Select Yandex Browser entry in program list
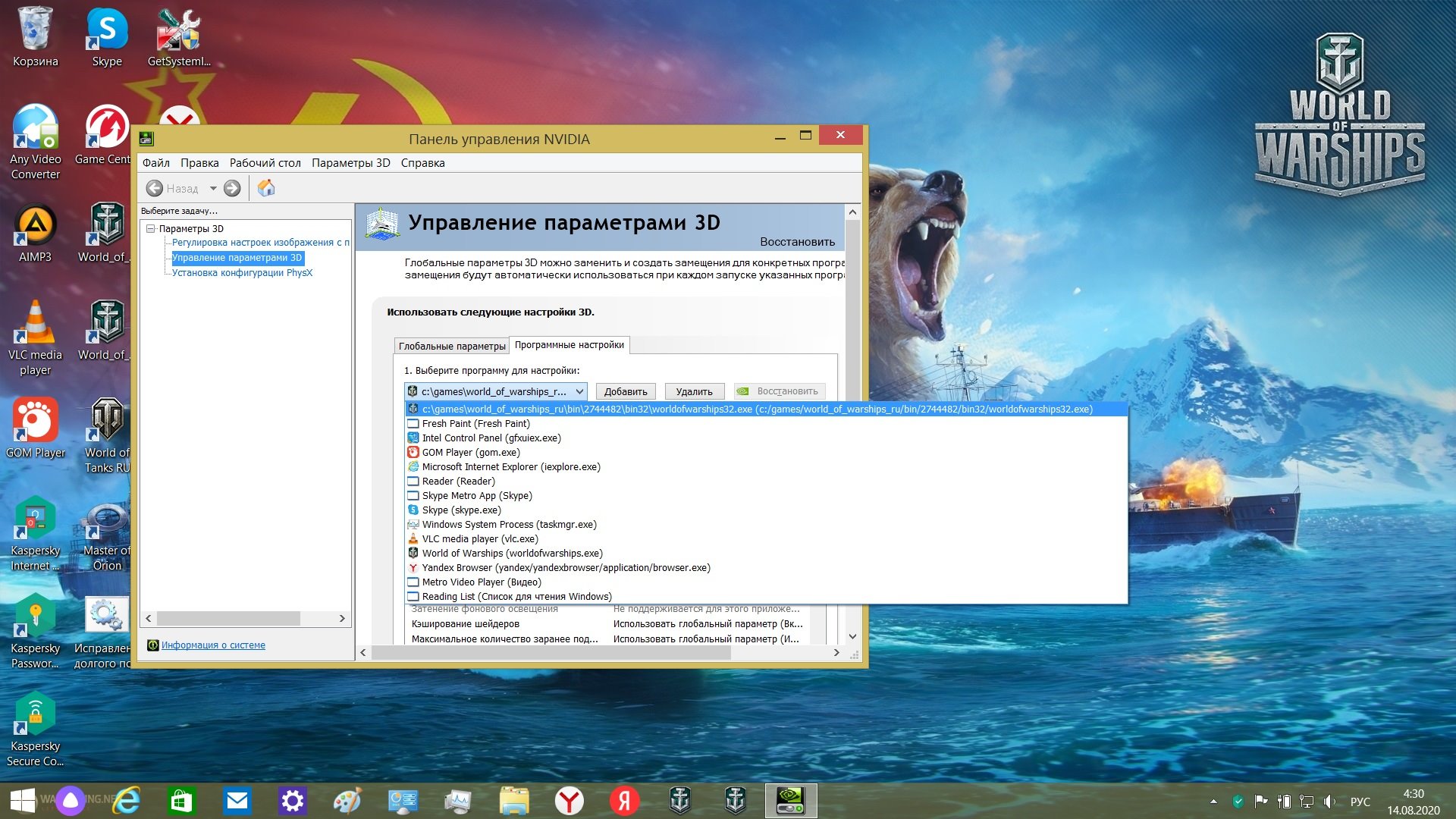Viewport: 1456px width, 819px height. tap(566, 568)
